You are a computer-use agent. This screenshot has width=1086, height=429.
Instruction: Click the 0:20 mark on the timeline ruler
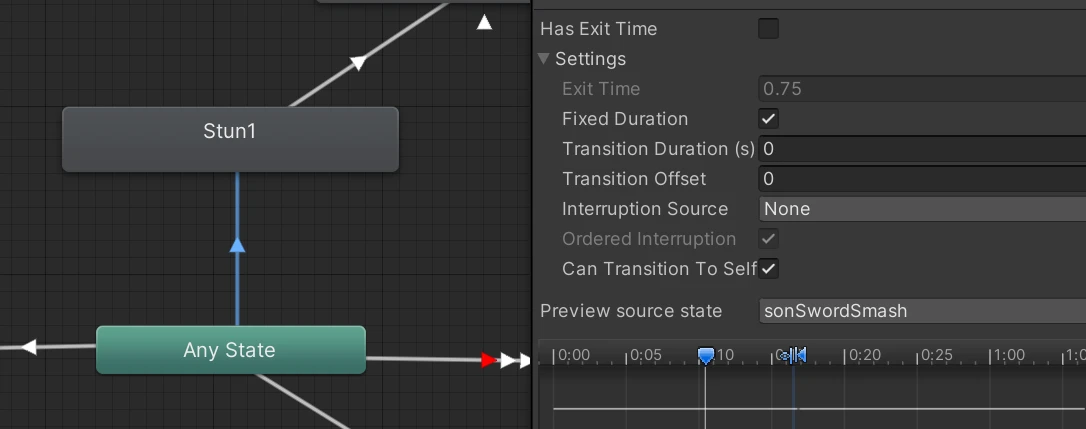click(862, 355)
